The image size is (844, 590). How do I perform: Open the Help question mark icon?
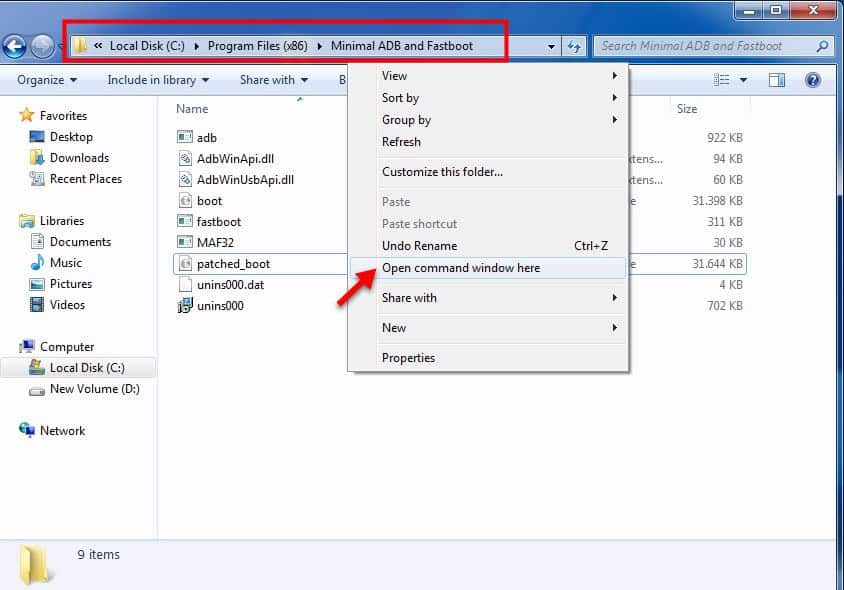[813, 80]
